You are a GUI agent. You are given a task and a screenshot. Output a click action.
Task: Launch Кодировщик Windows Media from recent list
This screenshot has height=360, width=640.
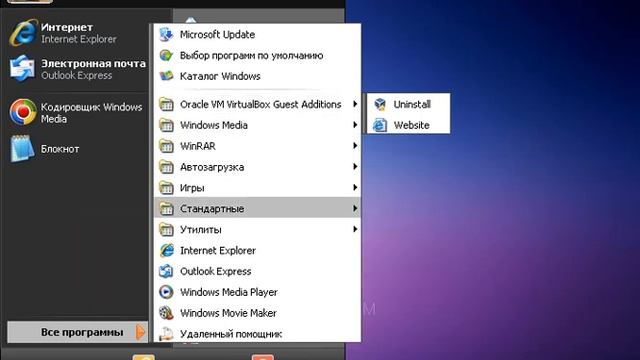[x=77, y=112]
